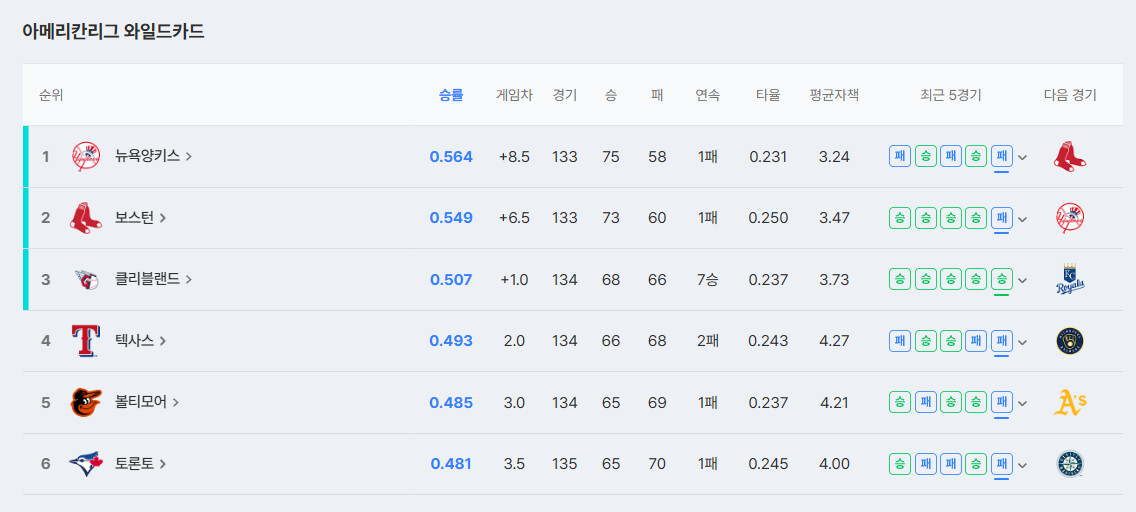The height and width of the screenshot is (512, 1136).
Task: Open Athletics next-game logo in Baltimore row
Action: click(1070, 403)
